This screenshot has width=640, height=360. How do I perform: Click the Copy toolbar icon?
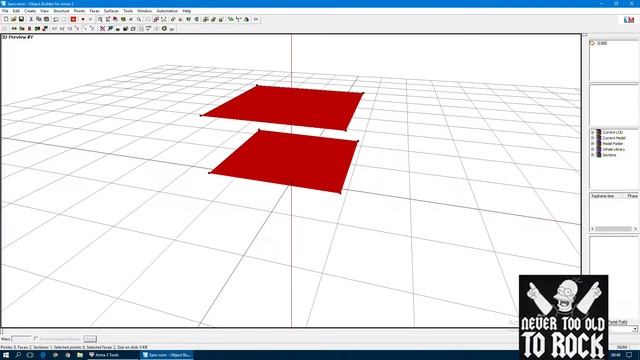(39, 19)
